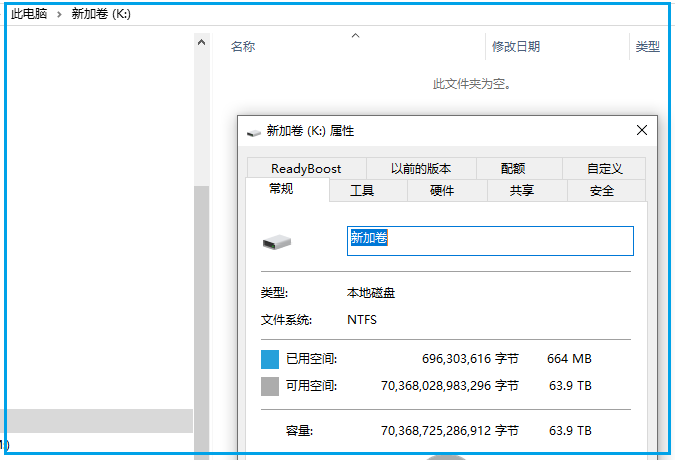Click the navigation pane scroll up arrow

(201, 43)
